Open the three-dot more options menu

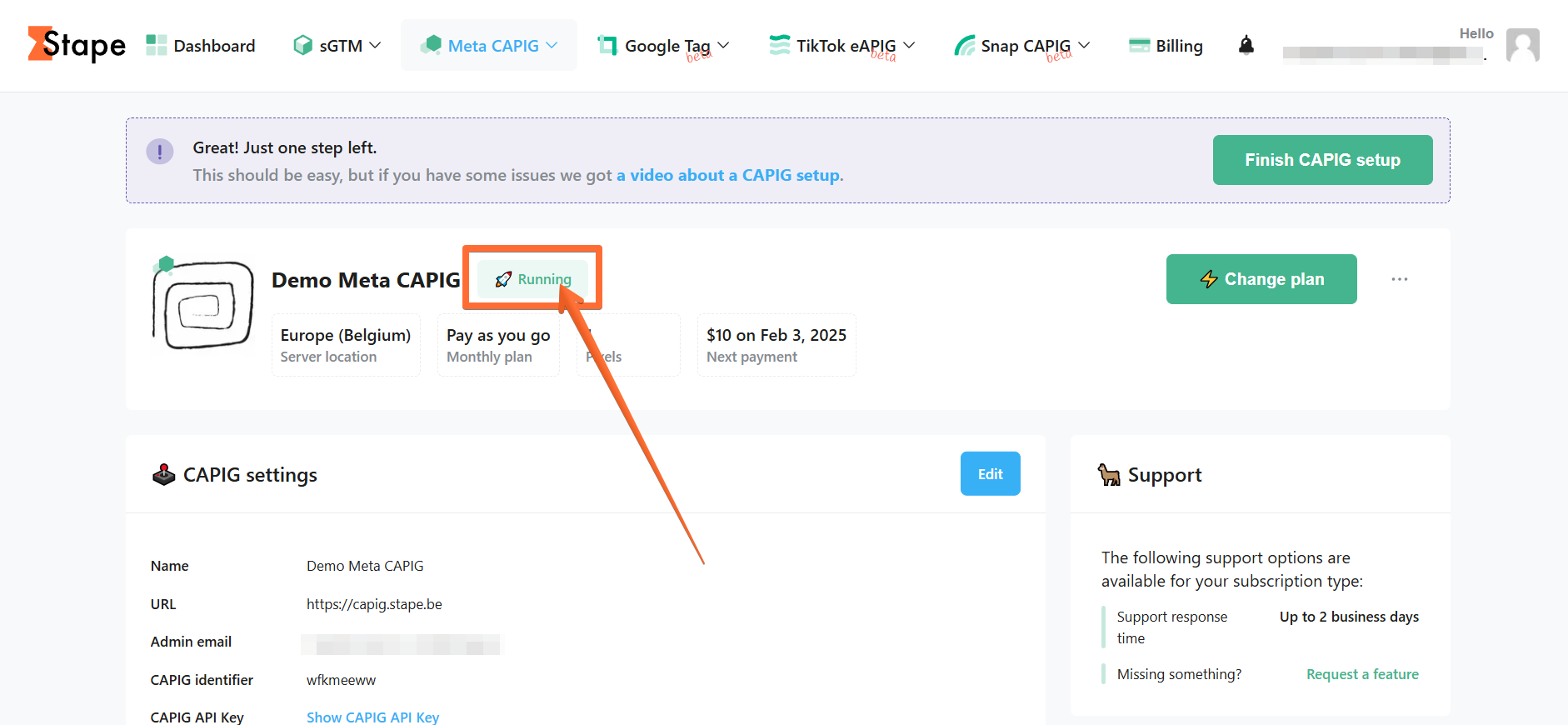tap(1400, 279)
